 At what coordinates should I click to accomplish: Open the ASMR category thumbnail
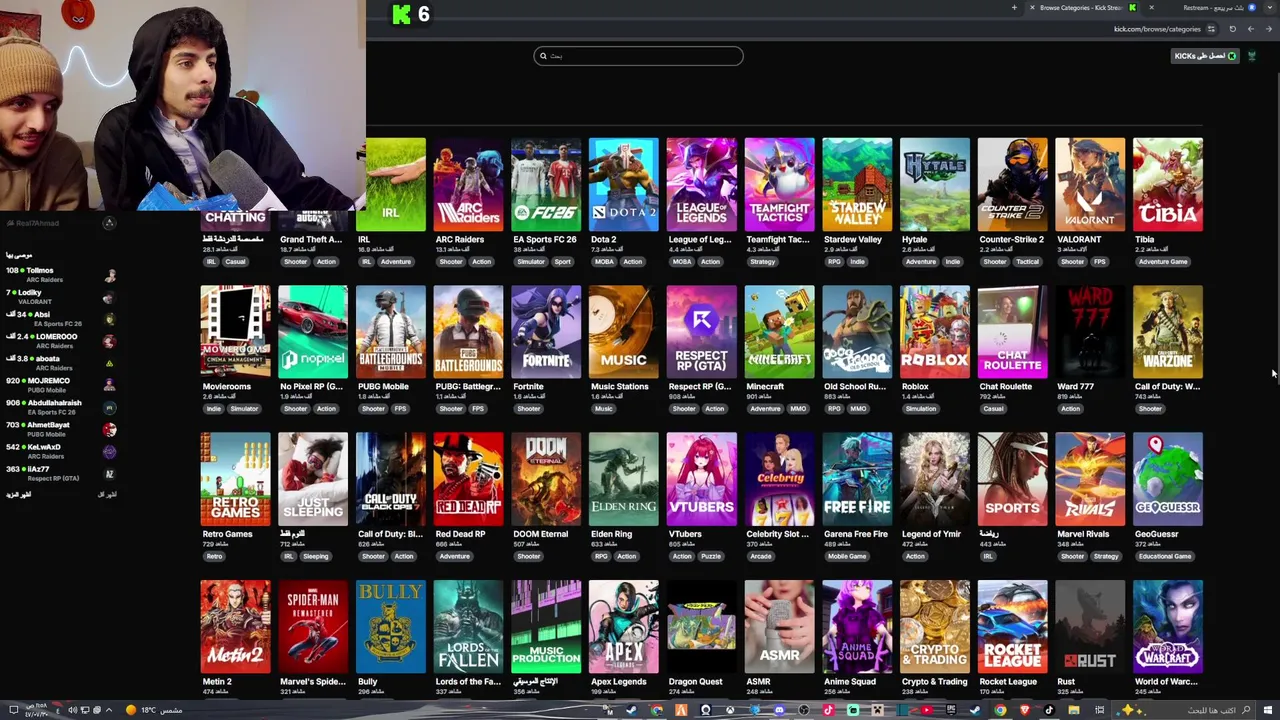pos(779,627)
